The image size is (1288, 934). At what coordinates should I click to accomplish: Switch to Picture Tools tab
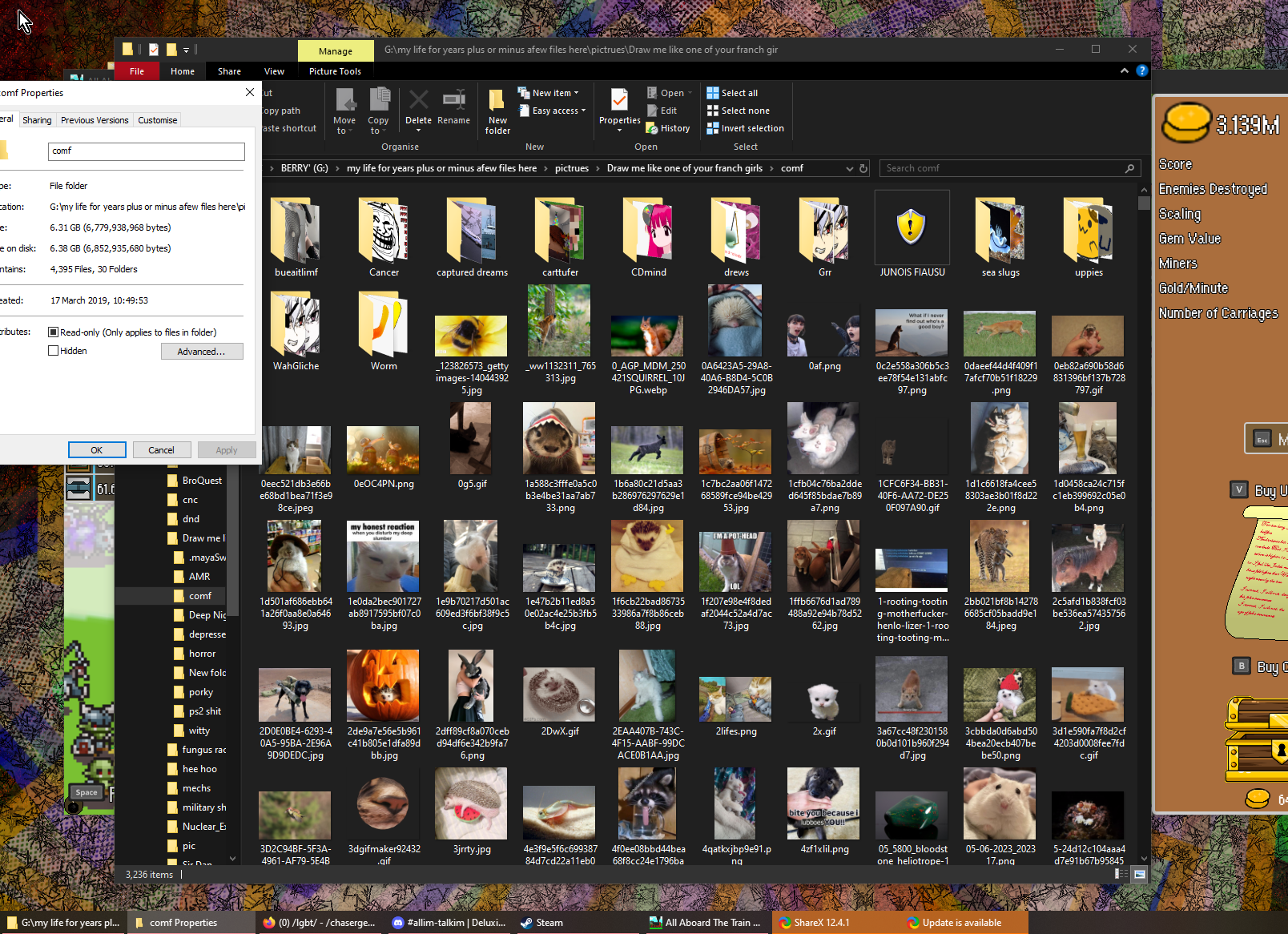(335, 71)
